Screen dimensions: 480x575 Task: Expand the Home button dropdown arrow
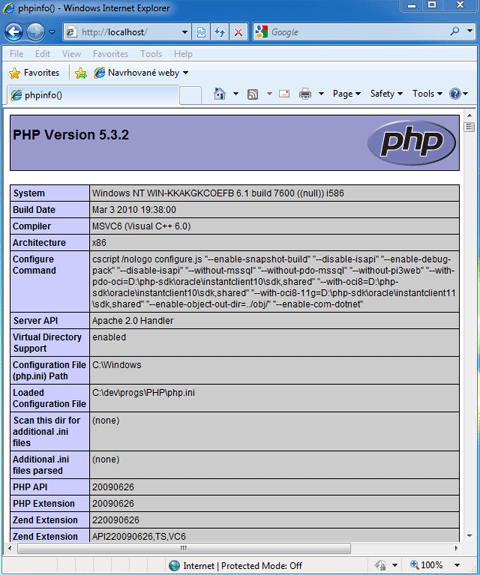pos(236,94)
